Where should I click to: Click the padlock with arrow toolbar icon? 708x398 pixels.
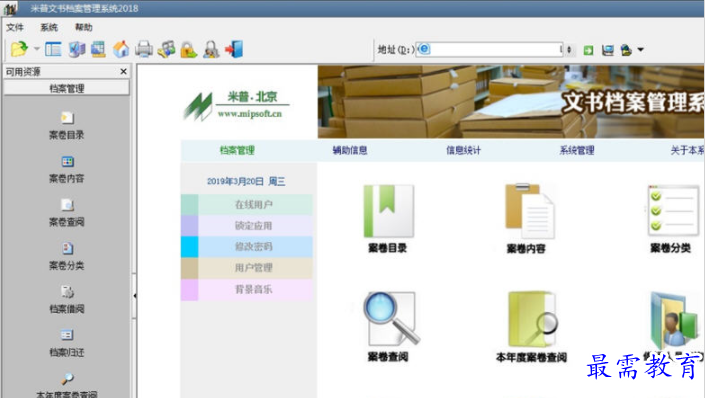coord(189,50)
